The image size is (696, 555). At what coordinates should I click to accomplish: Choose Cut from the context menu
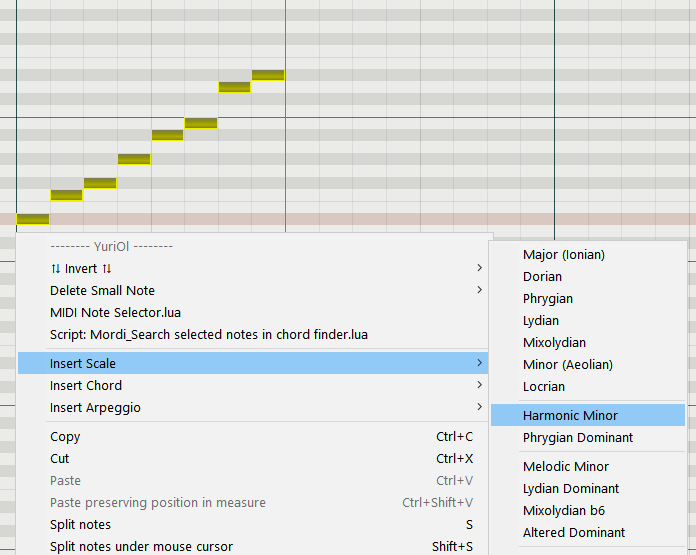253,458
